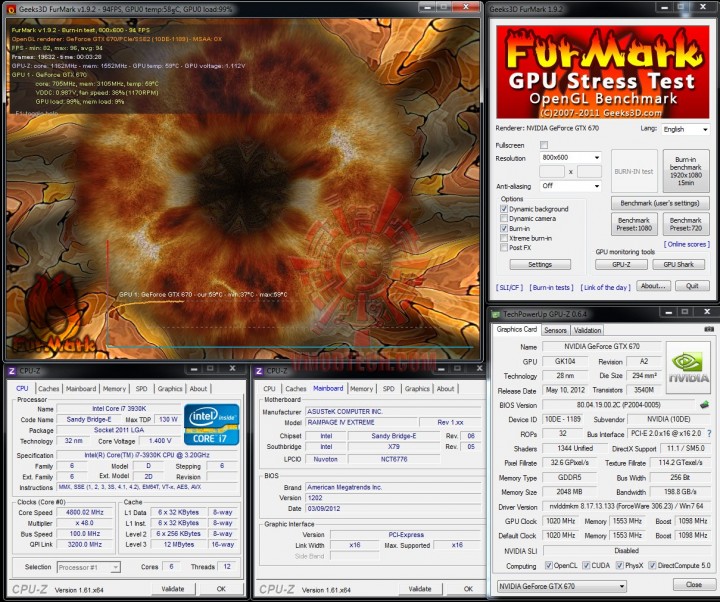Run Benchmark Preset:1080
The height and width of the screenshot is (602, 720).
[634, 224]
